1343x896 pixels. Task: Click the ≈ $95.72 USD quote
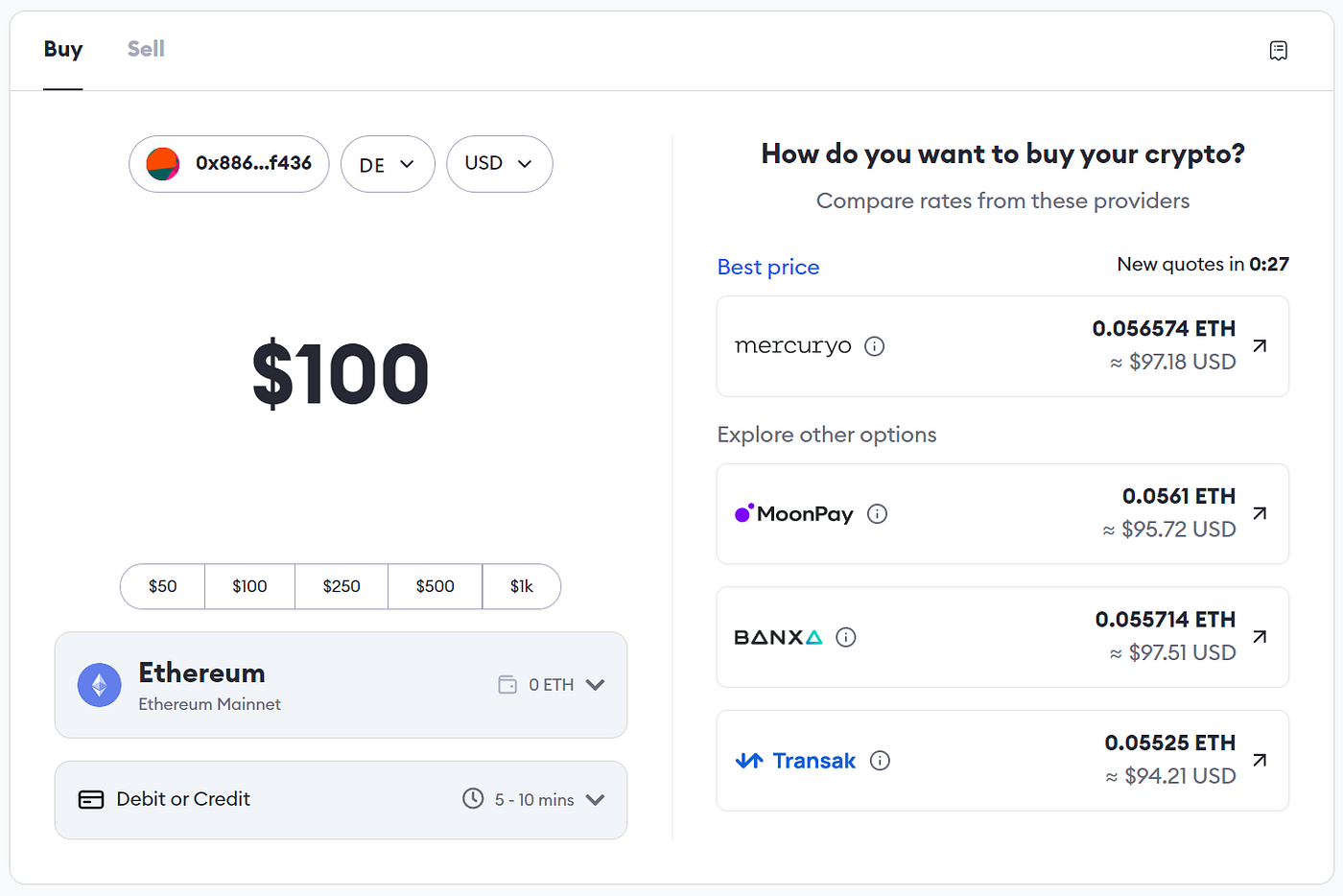coord(1168,530)
